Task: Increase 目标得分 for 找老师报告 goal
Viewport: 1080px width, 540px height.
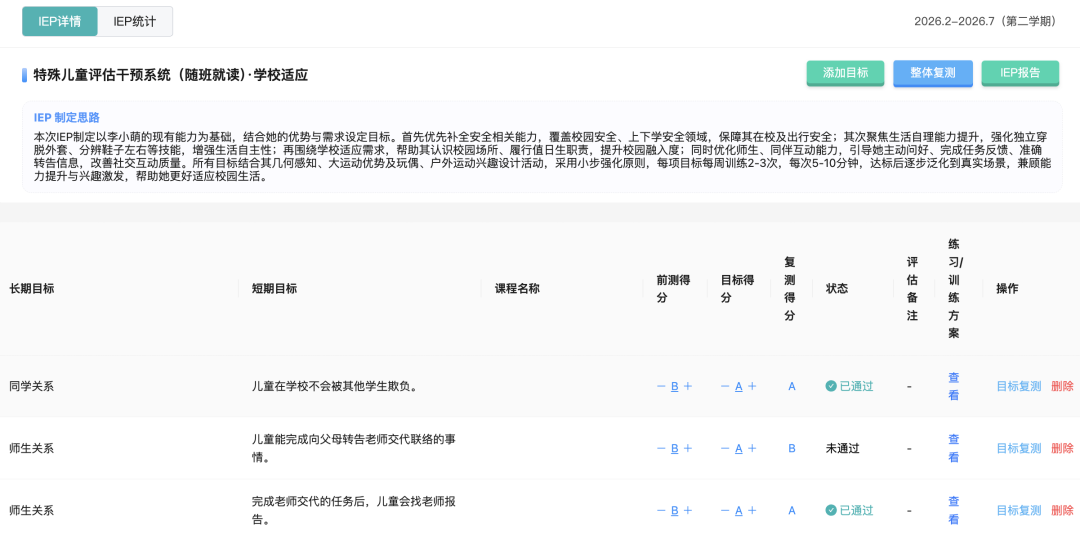Action: (751, 510)
